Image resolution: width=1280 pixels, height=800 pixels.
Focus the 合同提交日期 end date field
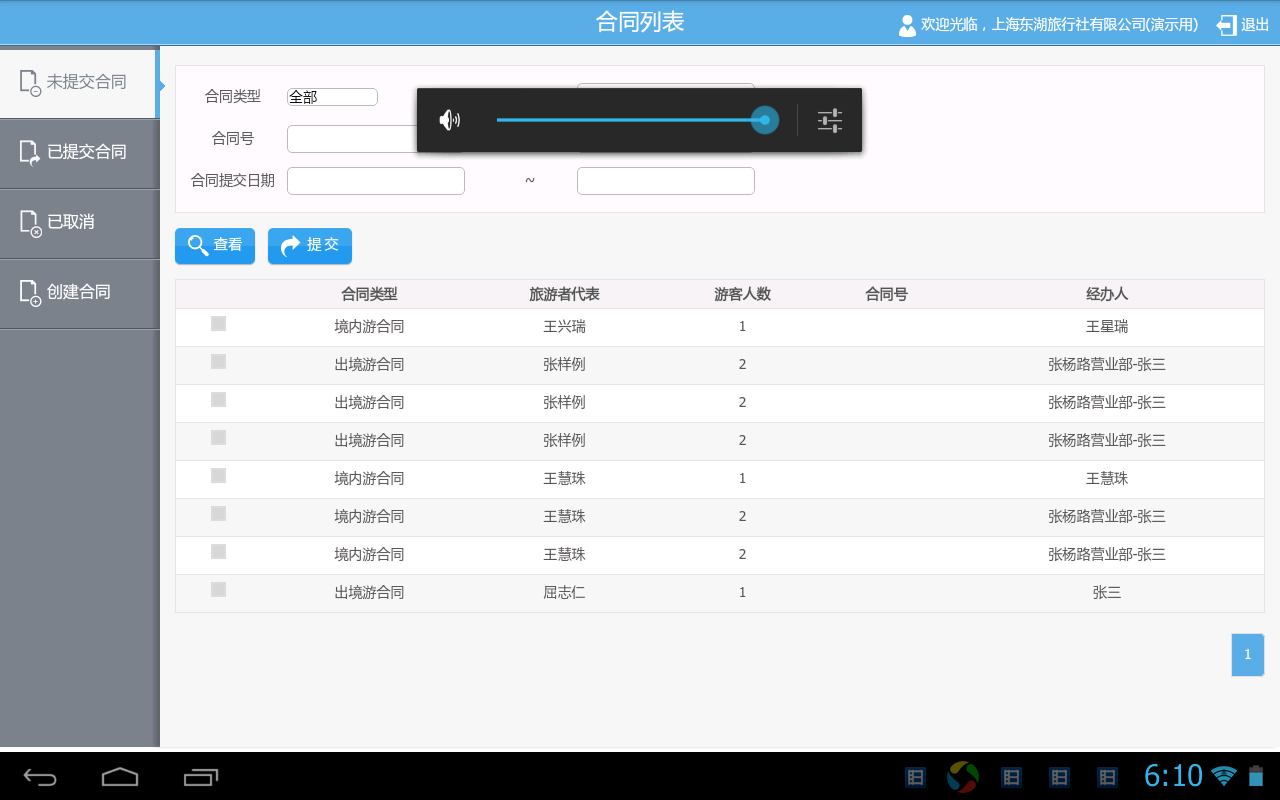pyautogui.click(x=666, y=181)
